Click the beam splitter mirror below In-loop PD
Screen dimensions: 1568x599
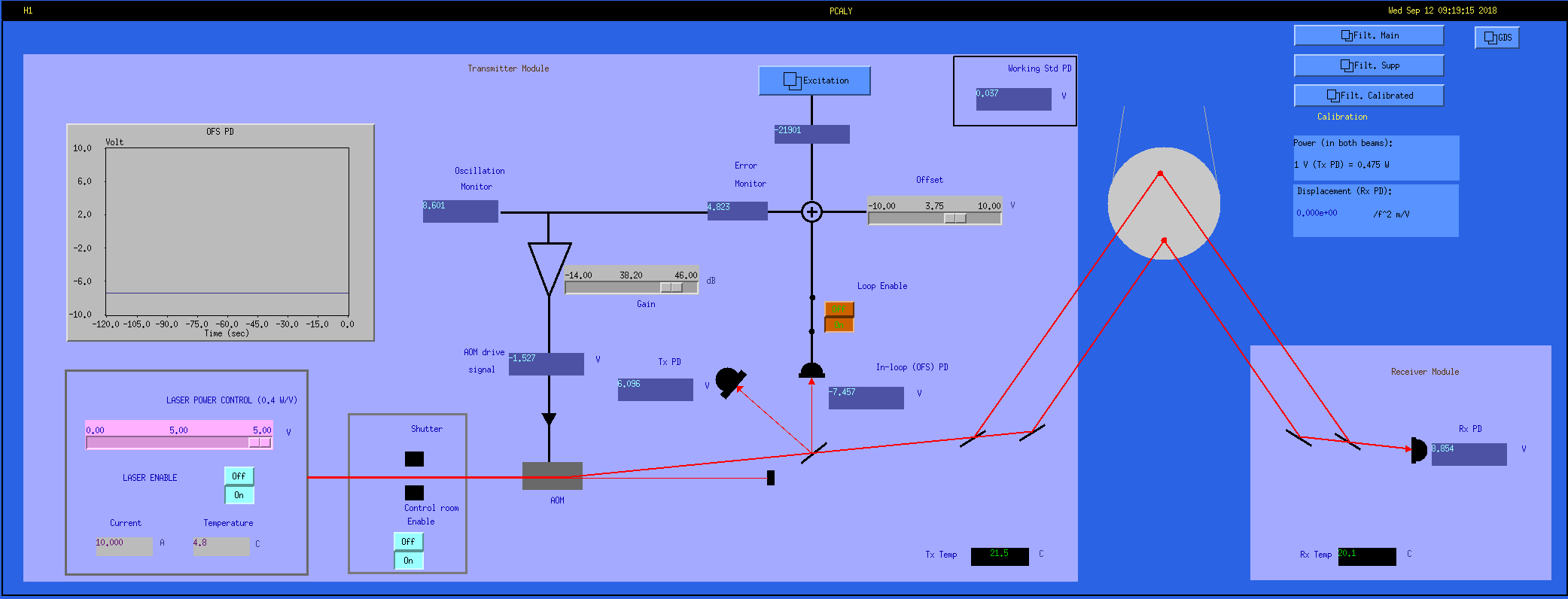click(x=814, y=453)
